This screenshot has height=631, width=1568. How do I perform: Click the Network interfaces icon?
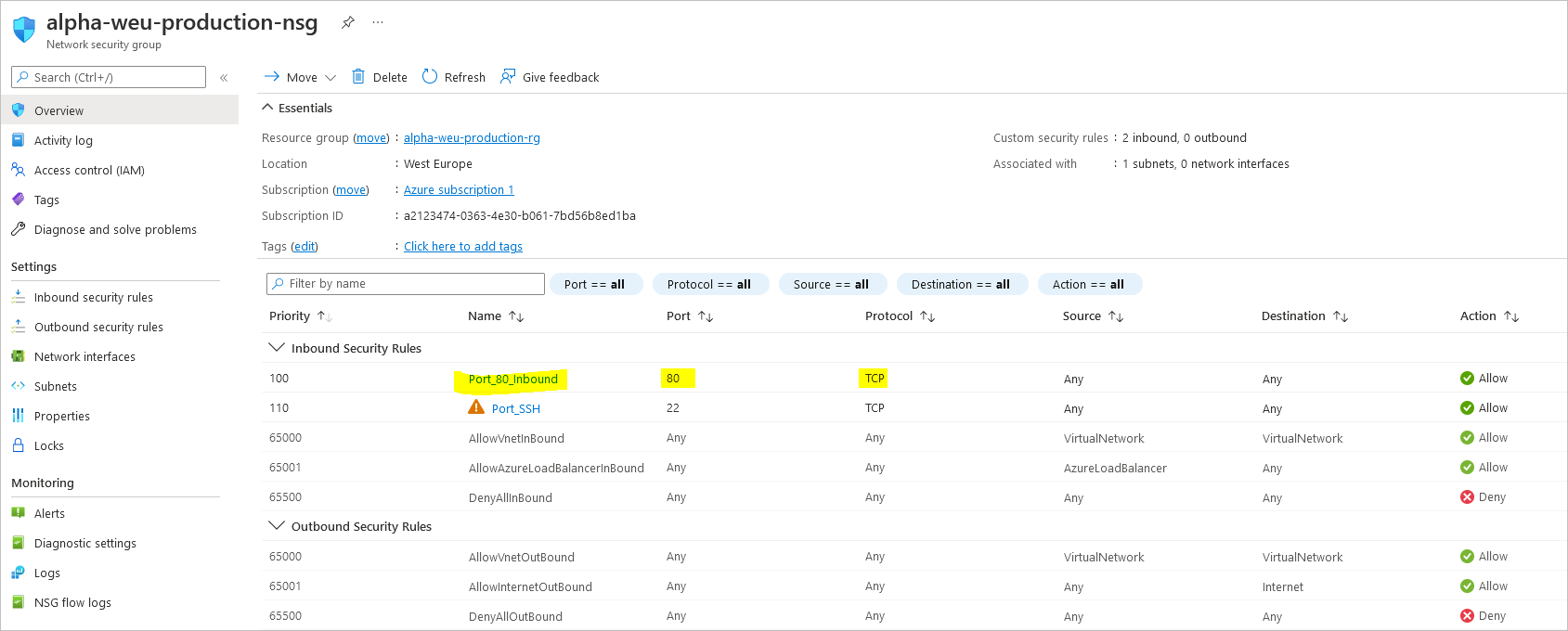[x=19, y=356]
